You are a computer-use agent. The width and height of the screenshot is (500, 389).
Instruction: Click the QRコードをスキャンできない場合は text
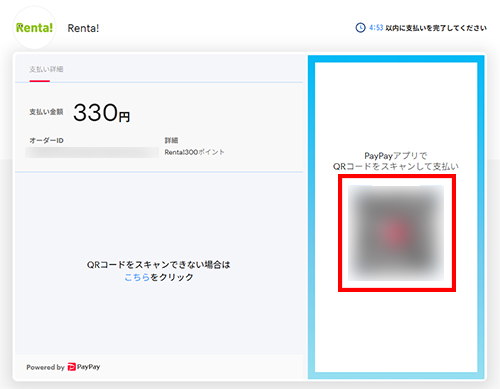158,265
